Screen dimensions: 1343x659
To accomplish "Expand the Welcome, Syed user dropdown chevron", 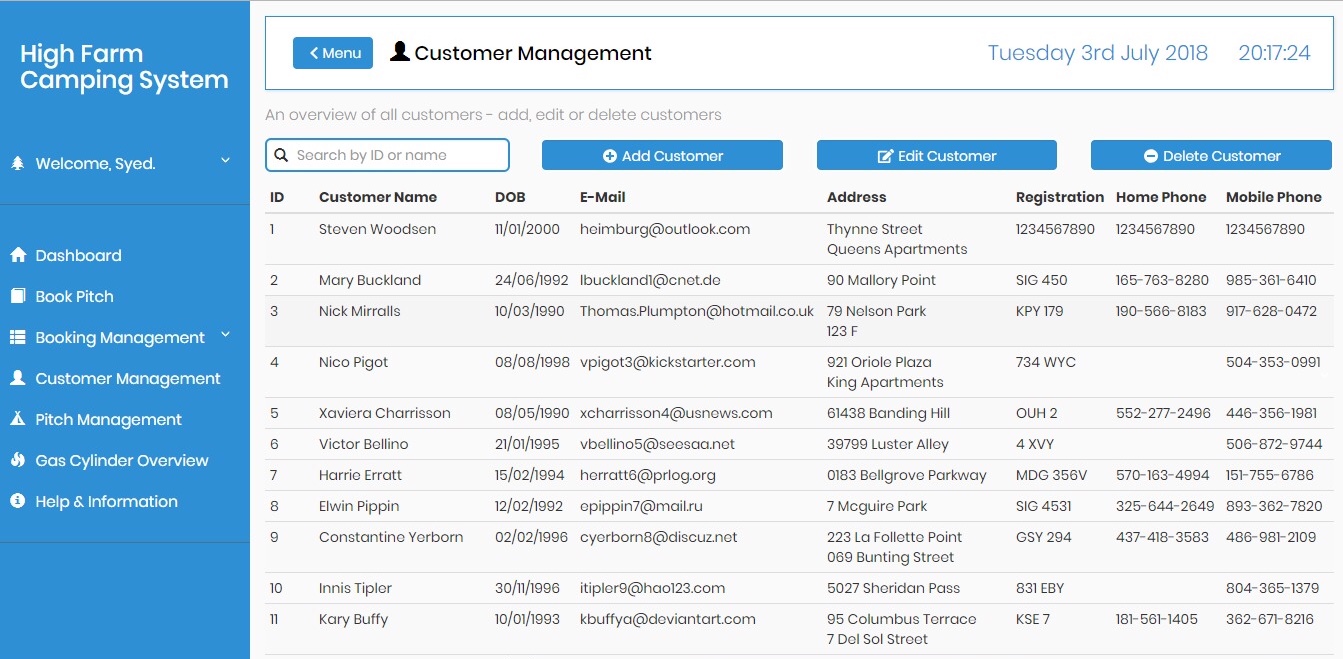I will [225, 161].
